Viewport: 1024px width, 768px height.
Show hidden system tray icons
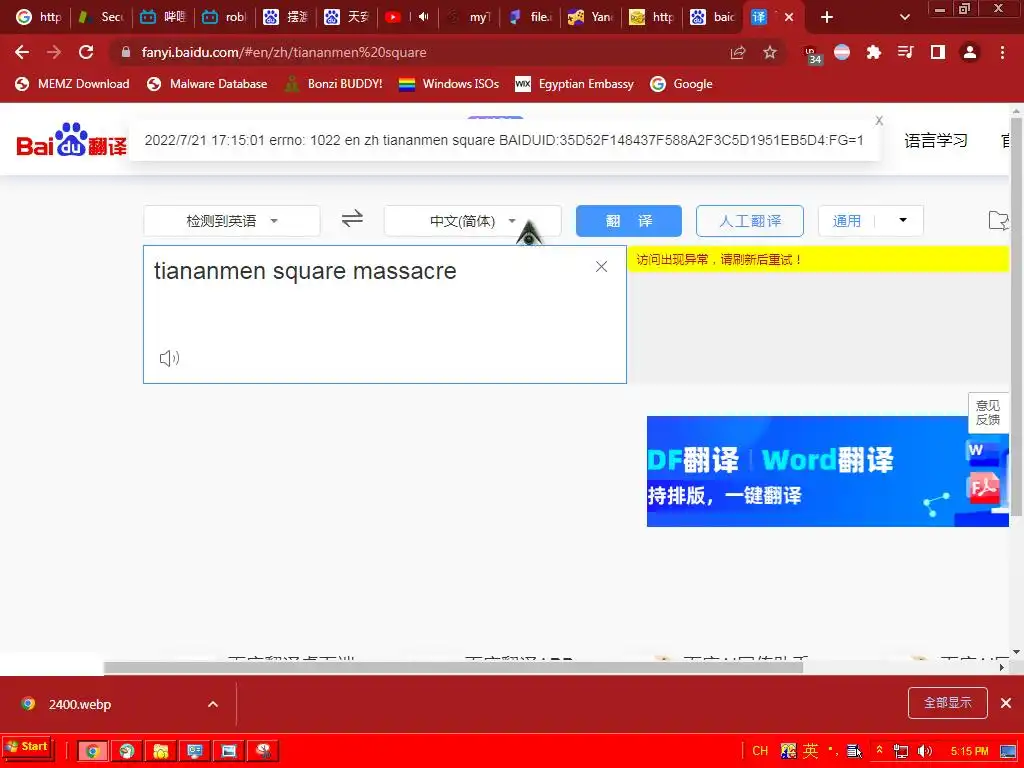[879, 750]
